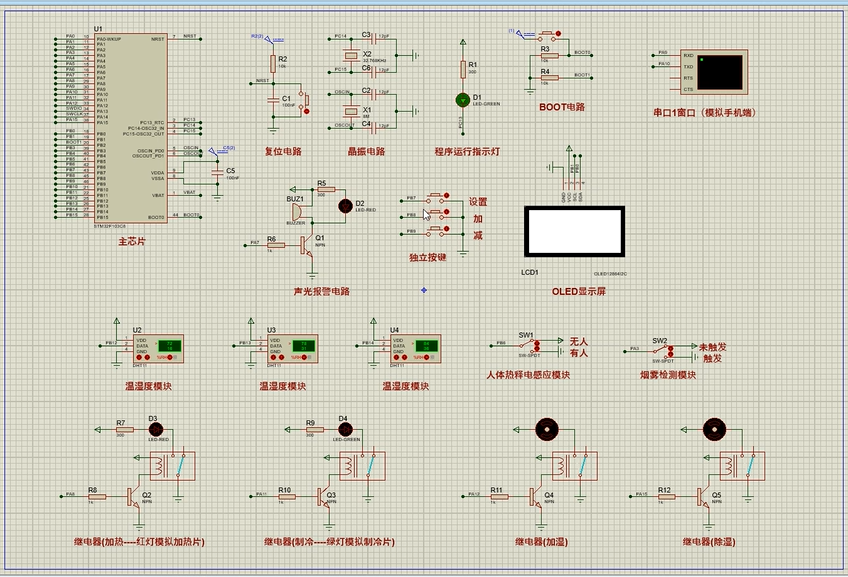Select the red LED D2 in alarm circuit
Image resolution: width=848 pixels, height=577 pixels.
click(345, 206)
